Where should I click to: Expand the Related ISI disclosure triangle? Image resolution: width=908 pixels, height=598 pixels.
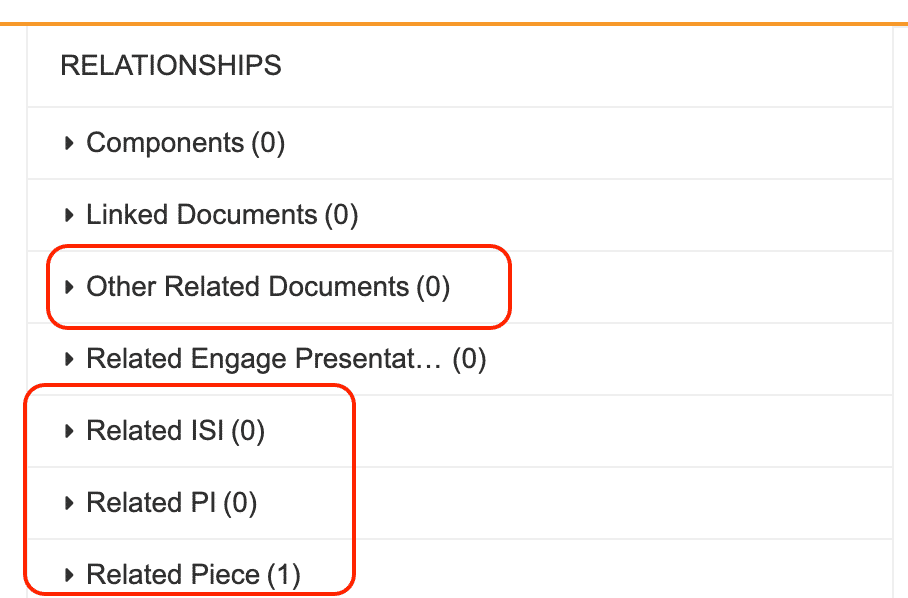click(69, 431)
